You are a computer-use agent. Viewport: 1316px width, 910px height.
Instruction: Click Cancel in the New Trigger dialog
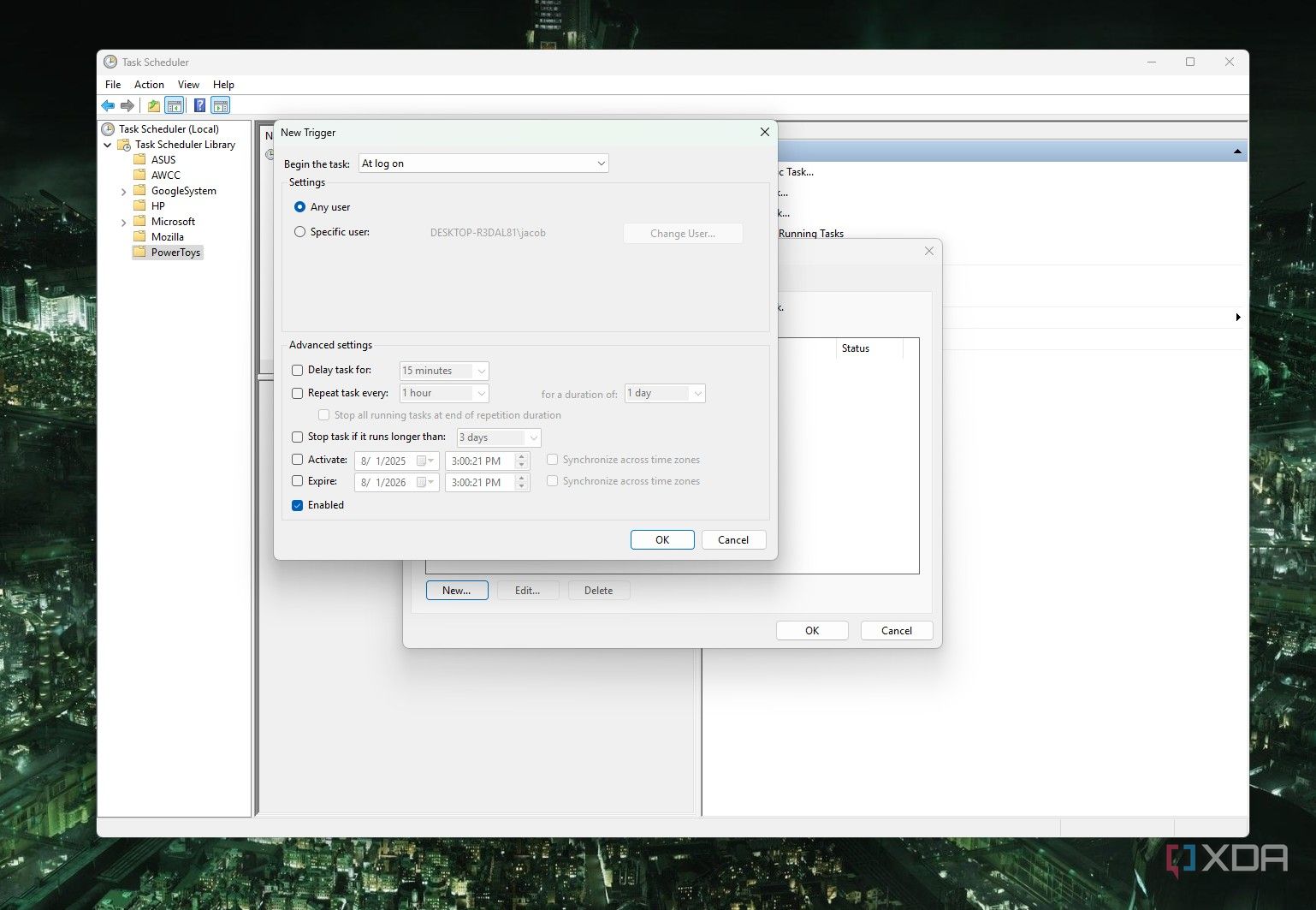(733, 540)
